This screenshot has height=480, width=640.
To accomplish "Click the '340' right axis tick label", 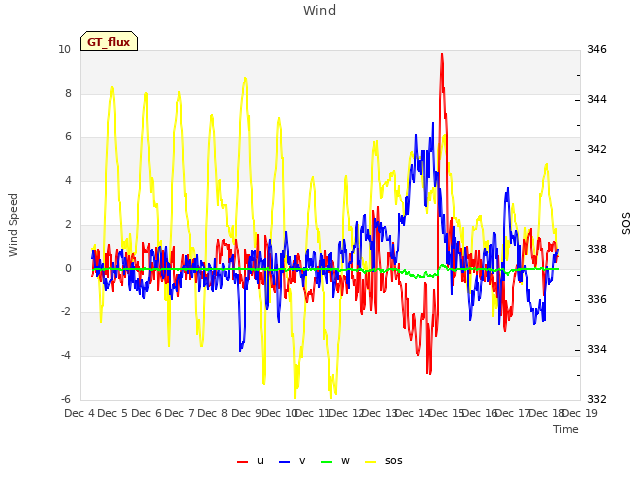I will 597,200.
